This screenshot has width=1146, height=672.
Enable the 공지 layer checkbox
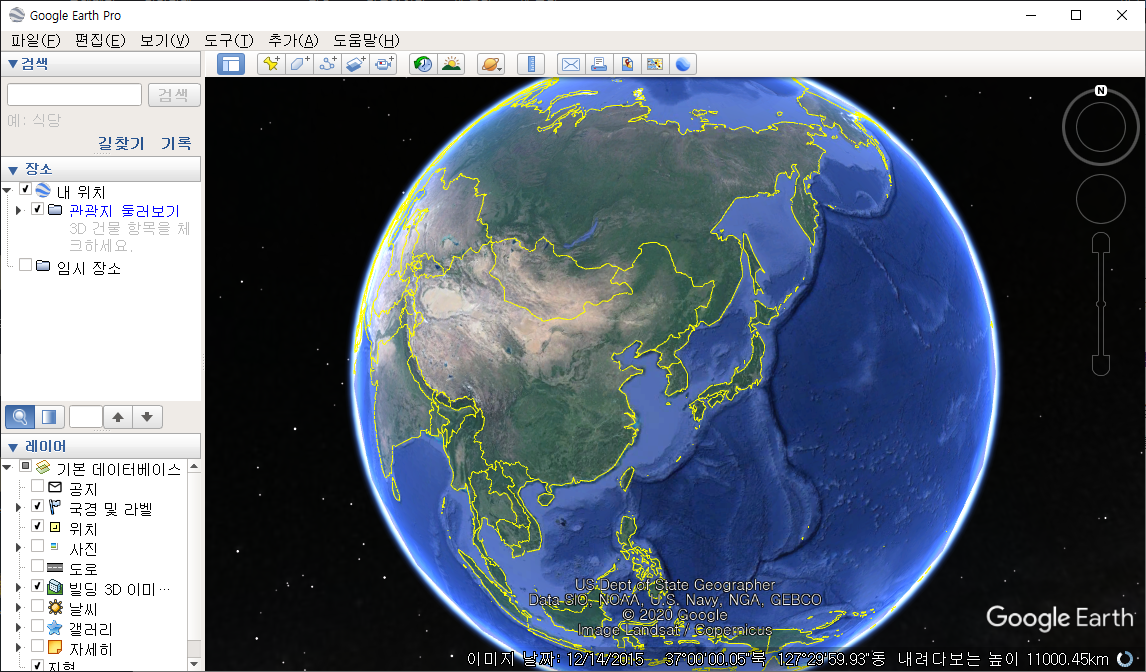(37, 486)
